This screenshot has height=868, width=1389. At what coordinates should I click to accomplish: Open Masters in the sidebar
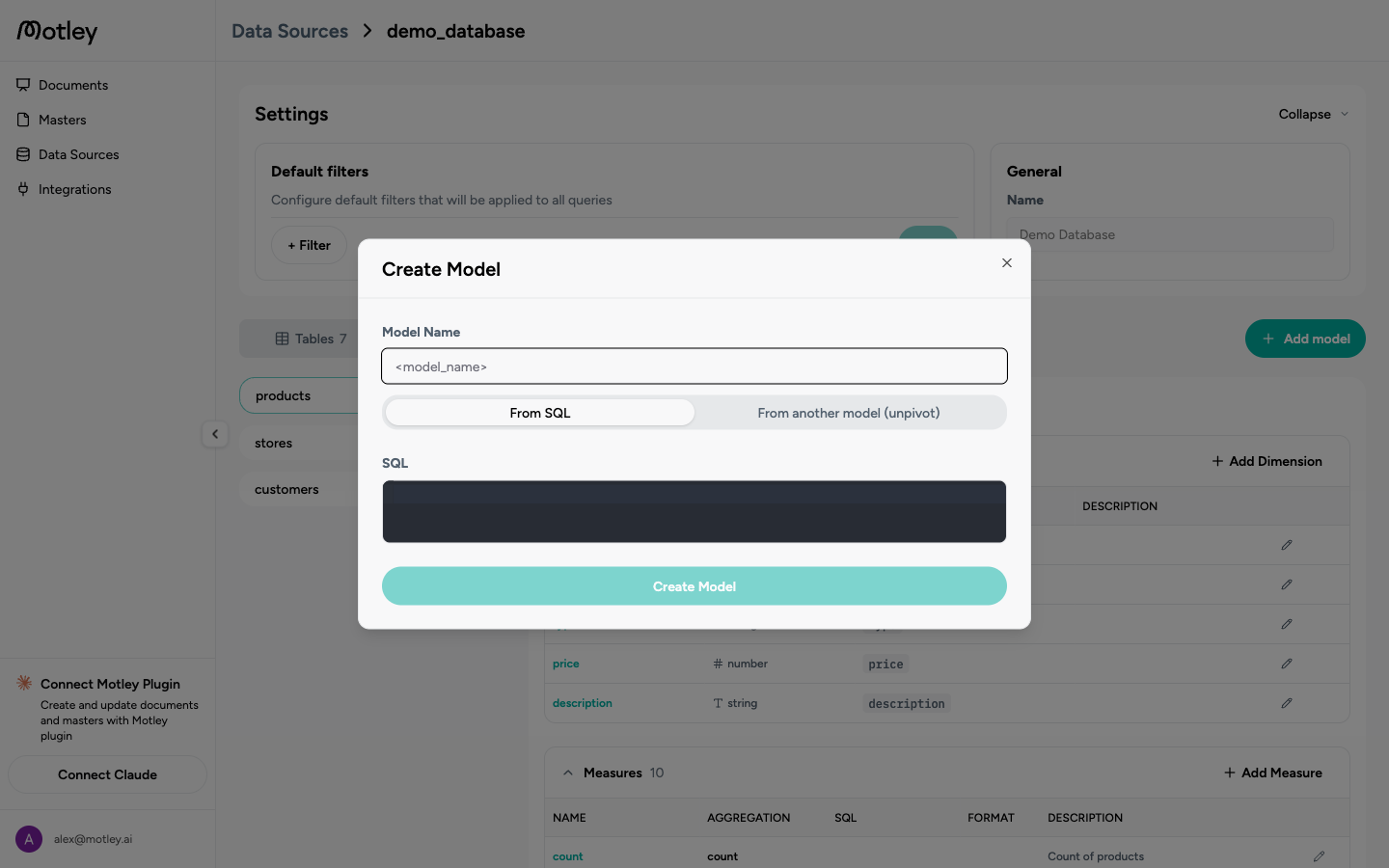63,120
